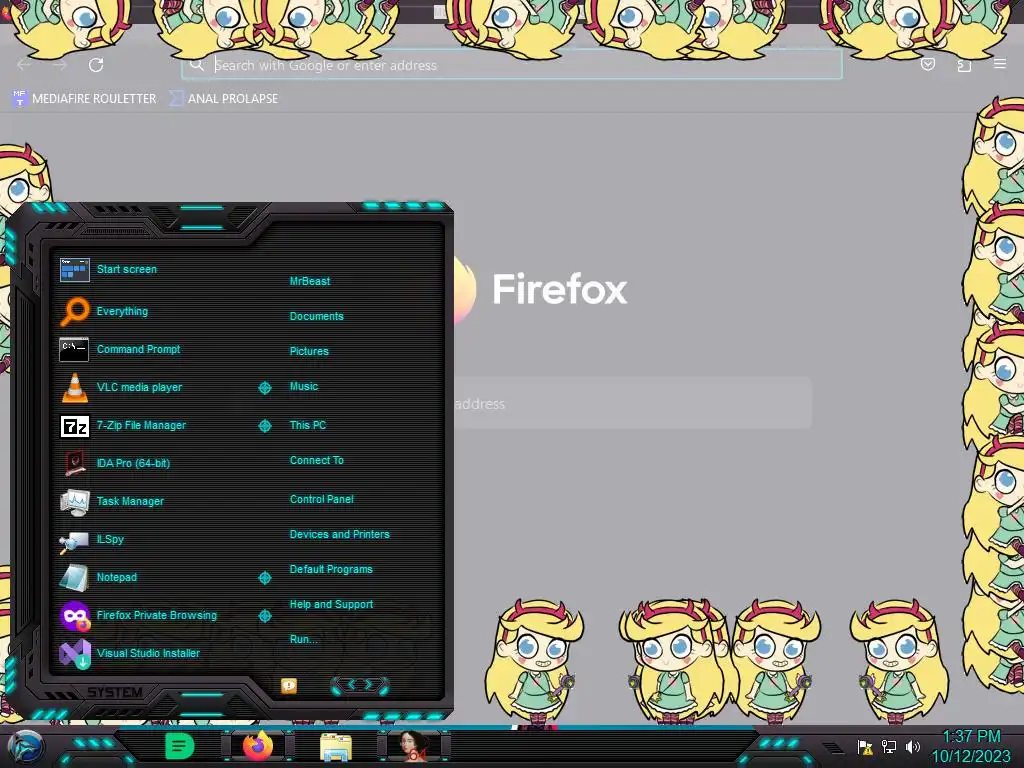1024x768 pixels.
Task: Expand Firefox Private Browsing jump list
Action: pyautogui.click(x=264, y=615)
